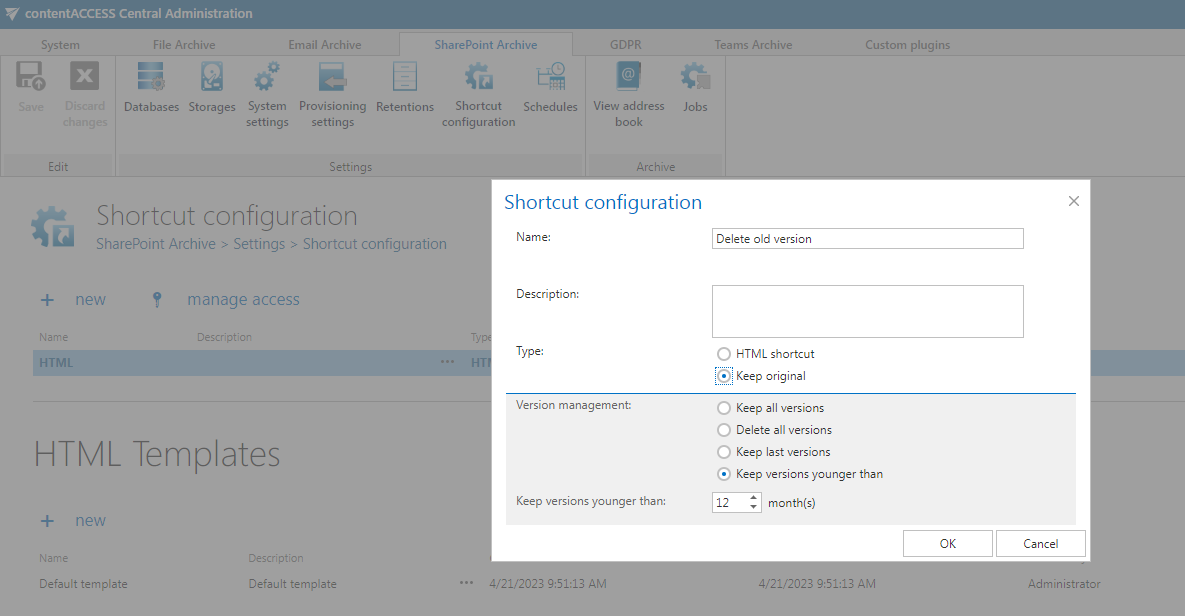Switch to the Email Archive tab
The image size is (1185, 616).
(x=324, y=44)
